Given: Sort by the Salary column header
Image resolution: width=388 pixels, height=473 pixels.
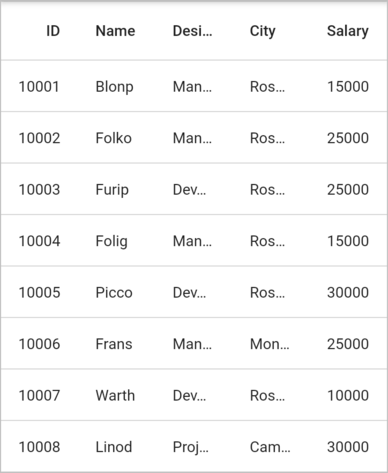Looking at the screenshot, I should pos(348,31).
